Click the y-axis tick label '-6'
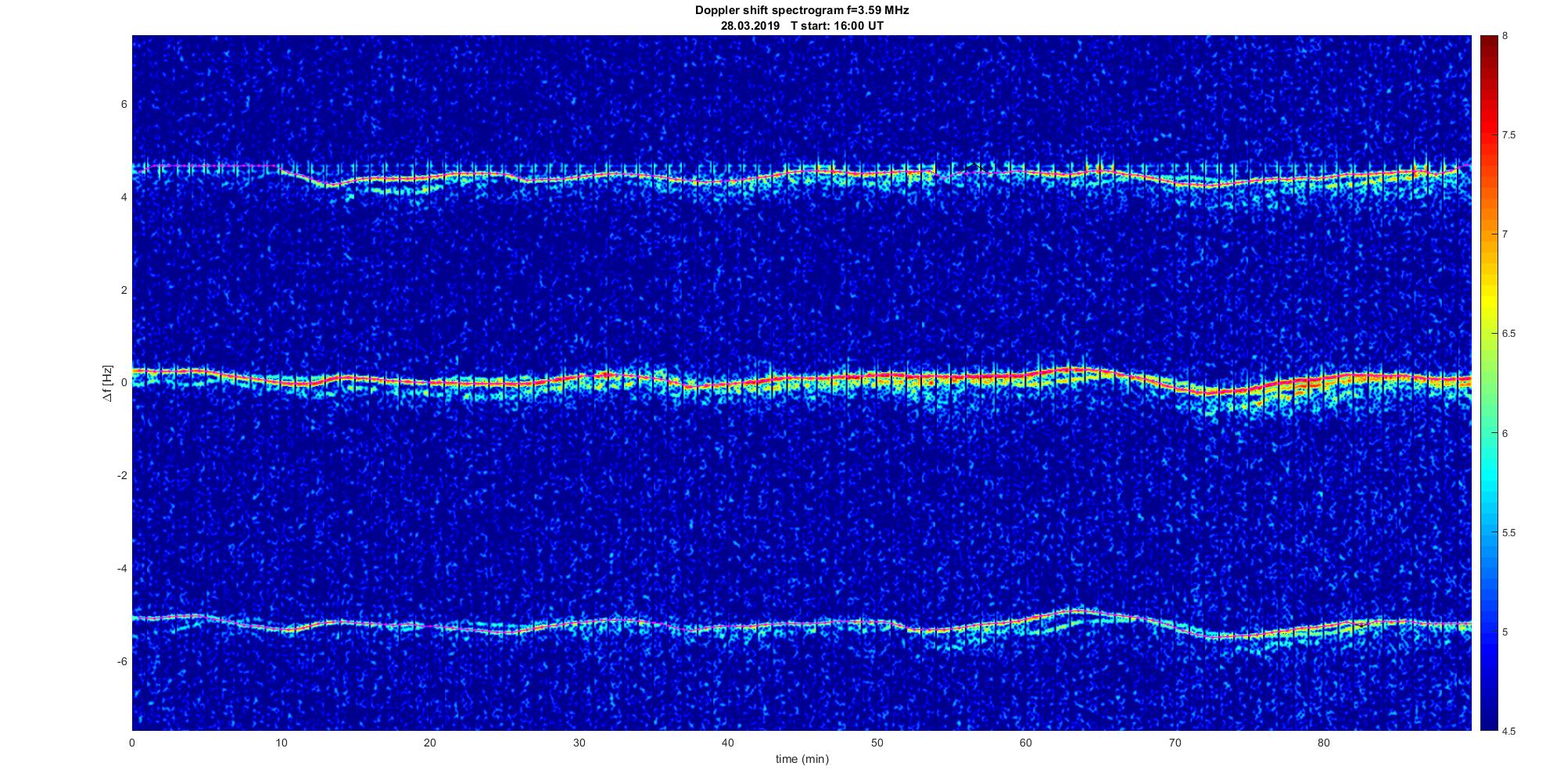The width and height of the screenshot is (1564, 784). pos(122,661)
